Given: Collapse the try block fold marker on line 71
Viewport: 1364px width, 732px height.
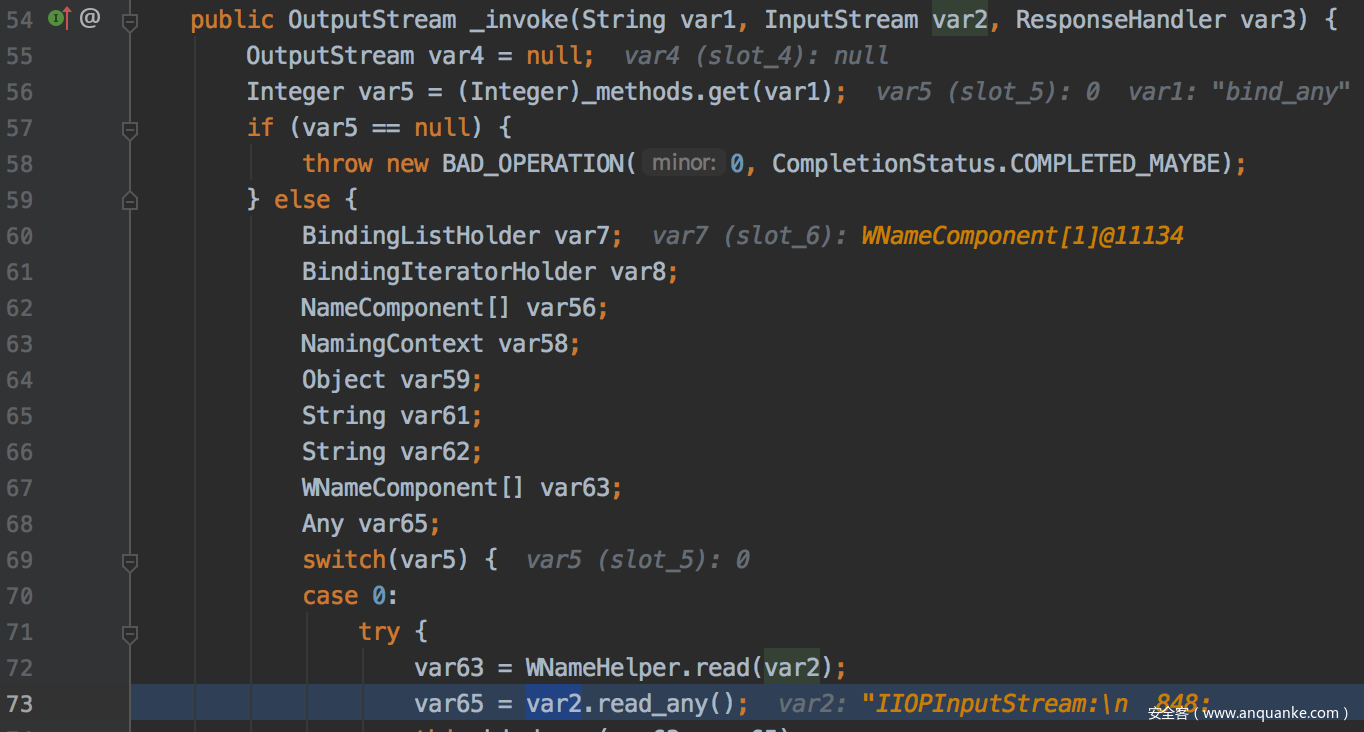Looking at the screenshot, I should [130, 632].
